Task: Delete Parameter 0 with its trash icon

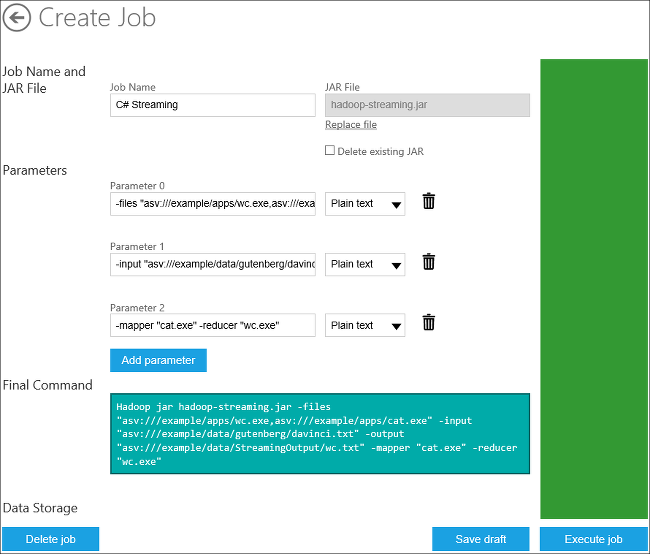Action: tap(429, 201)
